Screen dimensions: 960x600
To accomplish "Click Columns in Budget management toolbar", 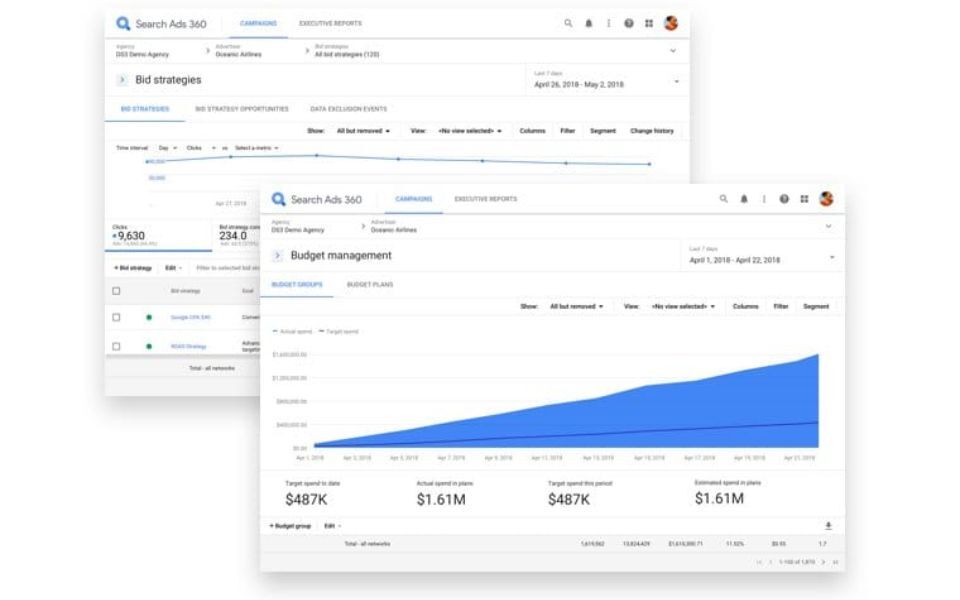I will (746, 306).
